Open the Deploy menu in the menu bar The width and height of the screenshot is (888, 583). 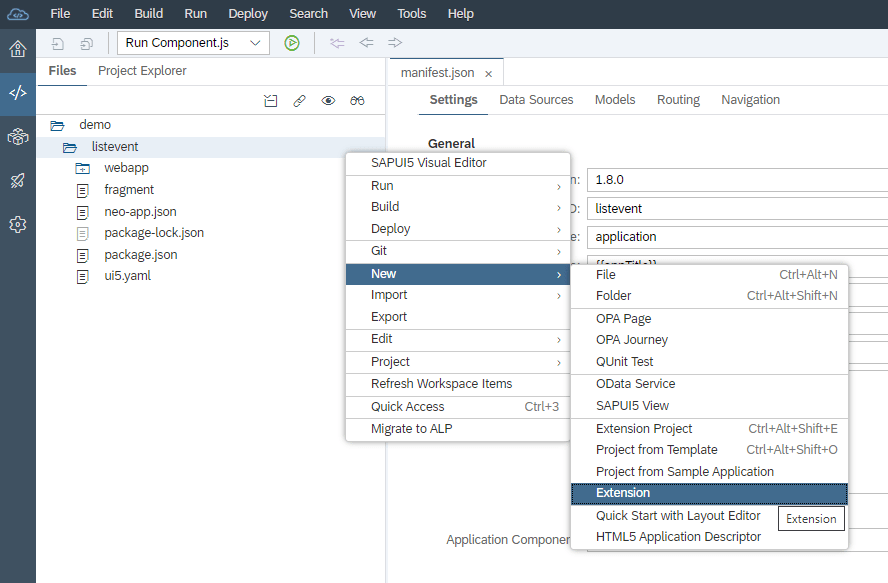pos(247,13)
